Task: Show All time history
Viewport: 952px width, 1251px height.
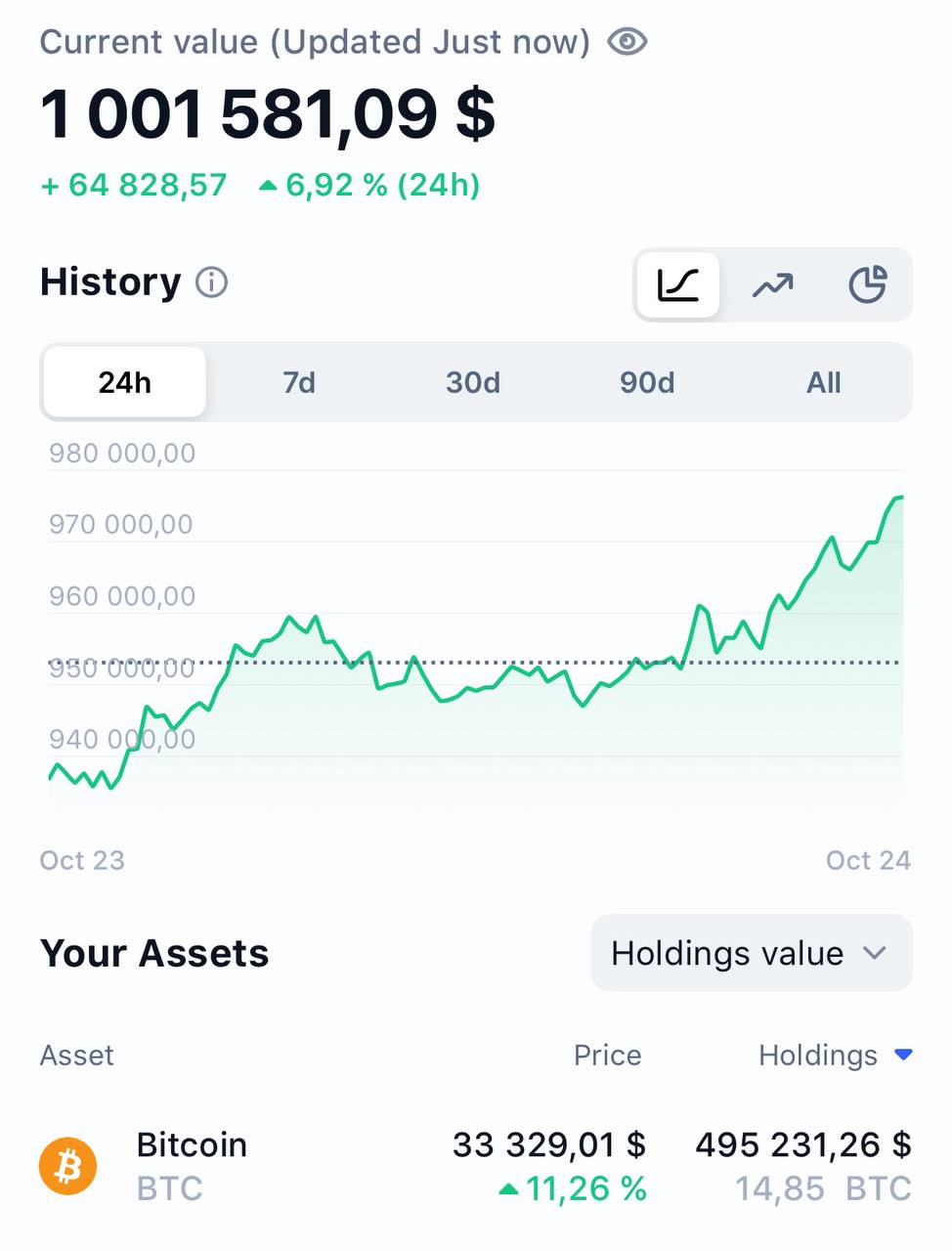Action: pyautogui.click(x=823, y=382)
